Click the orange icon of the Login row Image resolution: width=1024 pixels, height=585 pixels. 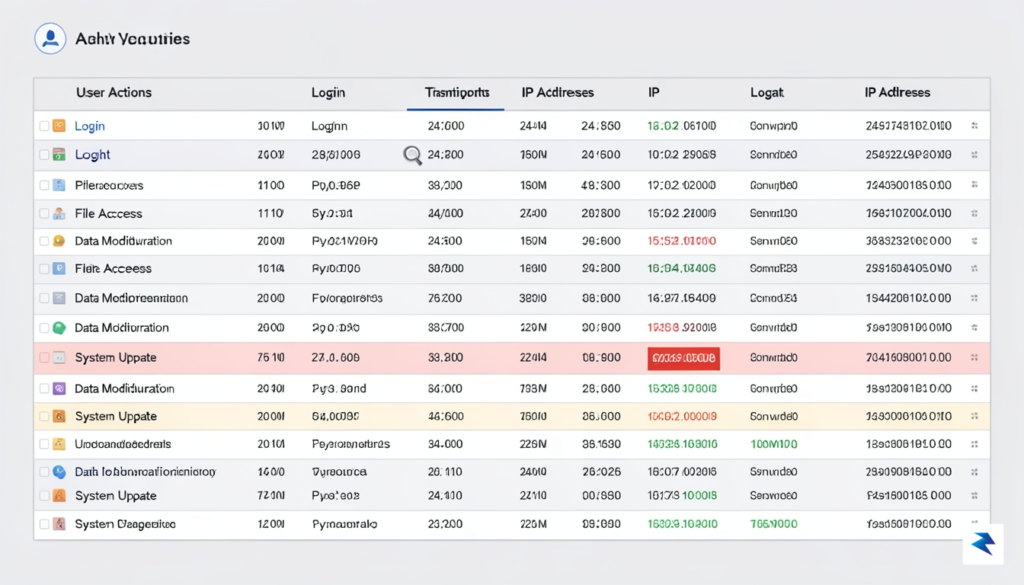click(59, 125)
